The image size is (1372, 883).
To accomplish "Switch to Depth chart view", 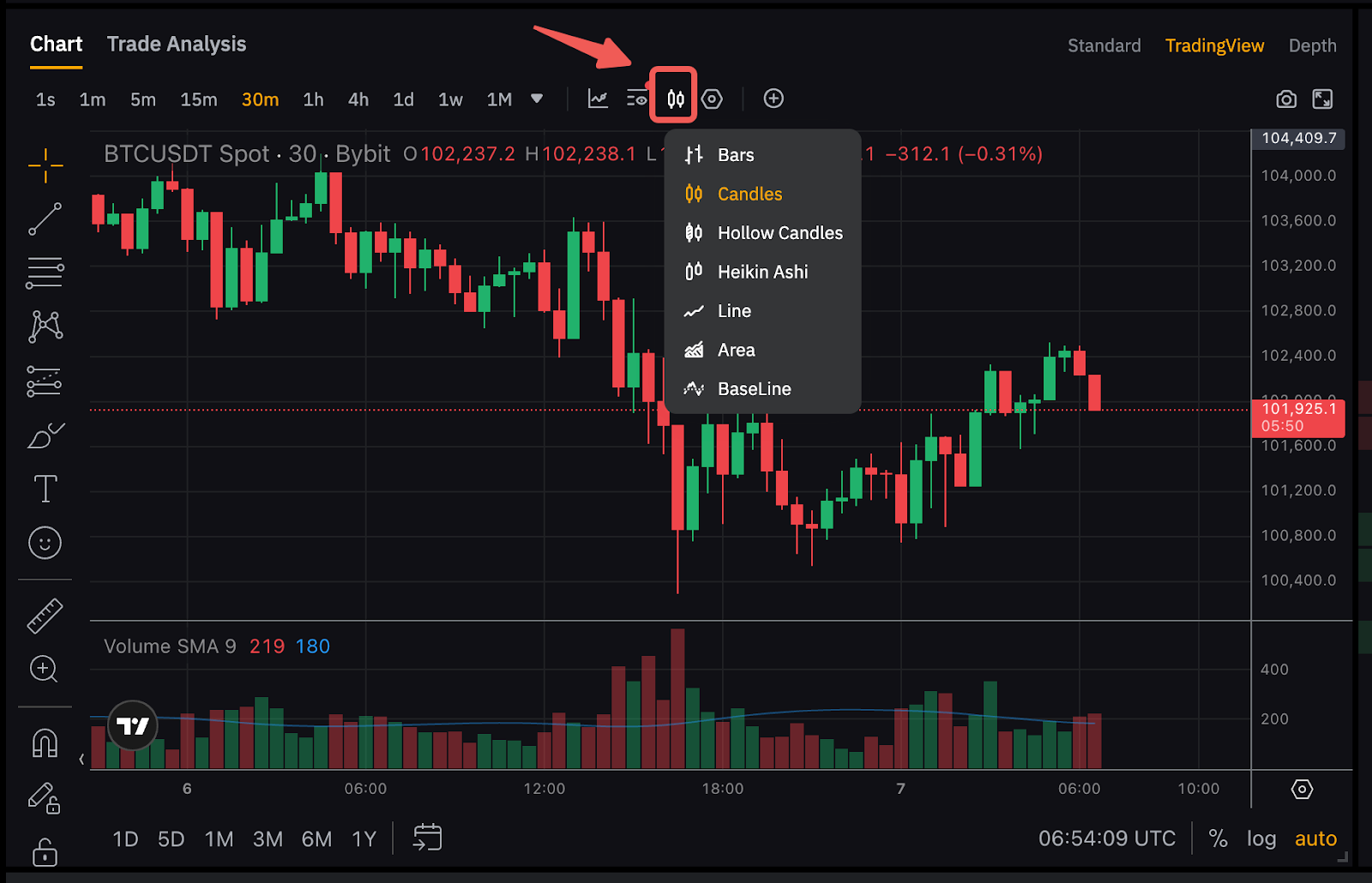I will point(1312,45).
